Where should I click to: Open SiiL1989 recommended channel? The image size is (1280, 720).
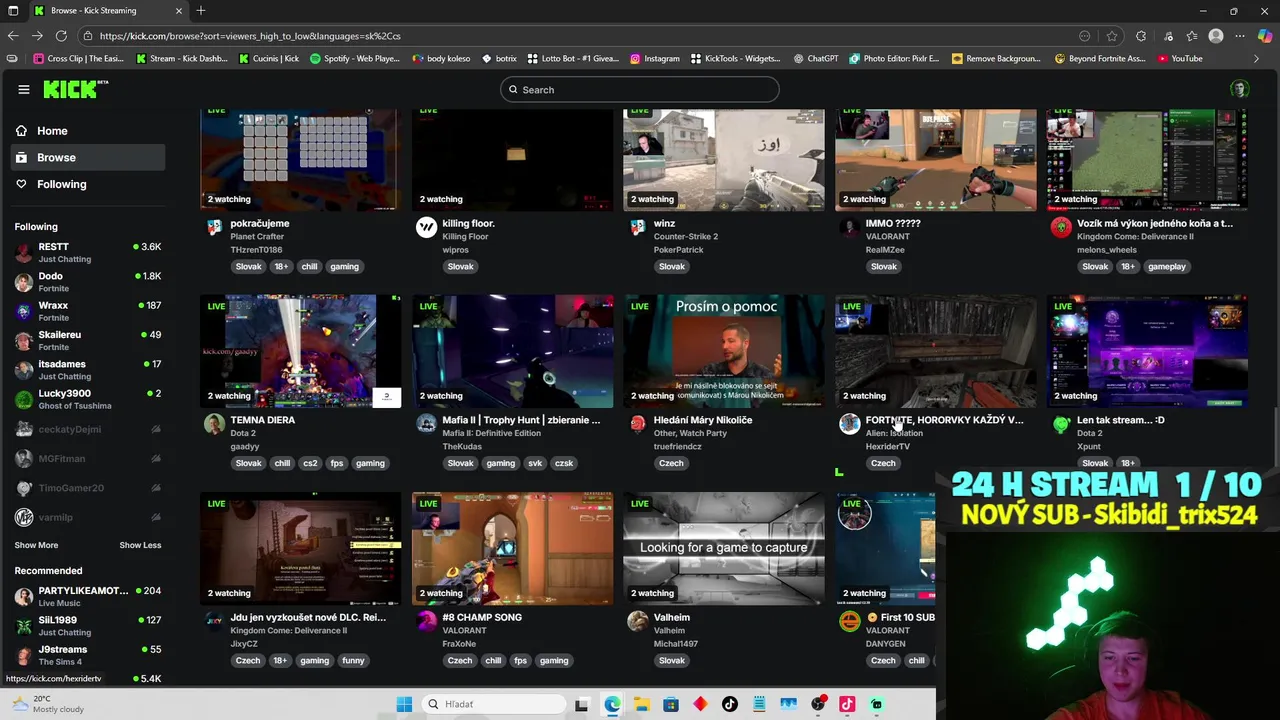[88, 626]
